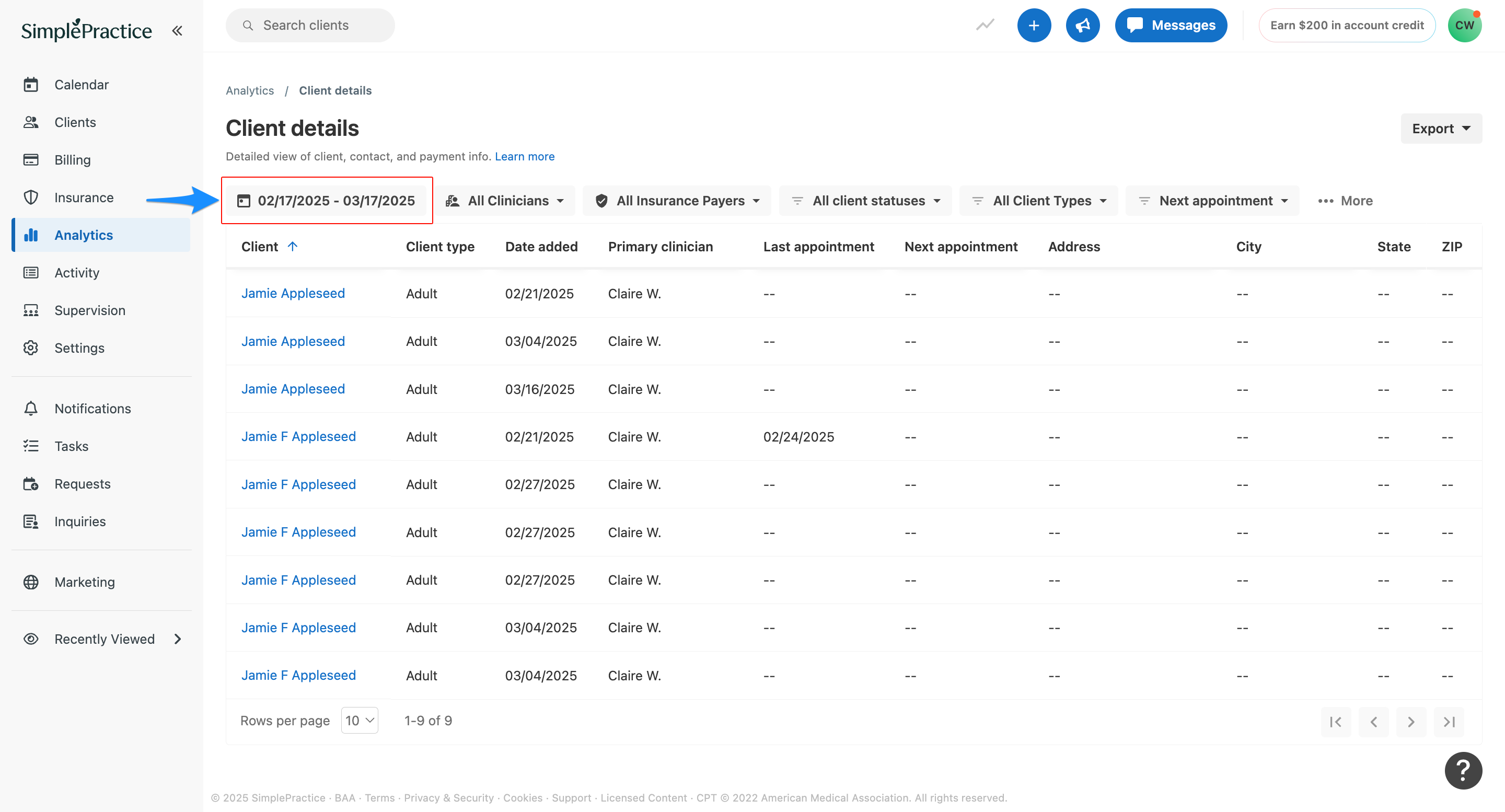Click the trend line chart icon

(x=985, y=25)
